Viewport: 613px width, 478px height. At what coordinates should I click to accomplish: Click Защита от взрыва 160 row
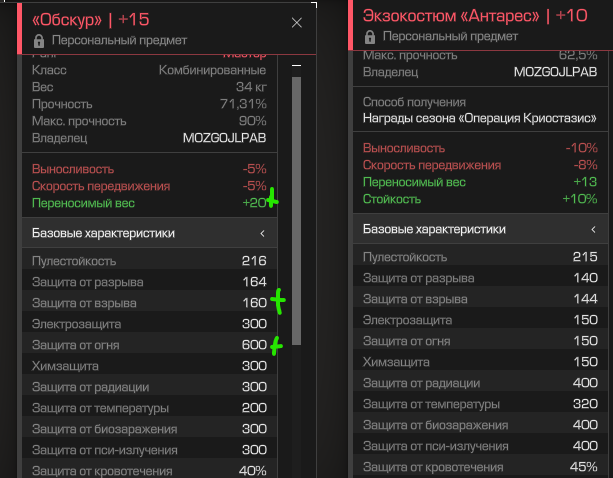pos(149,303)
